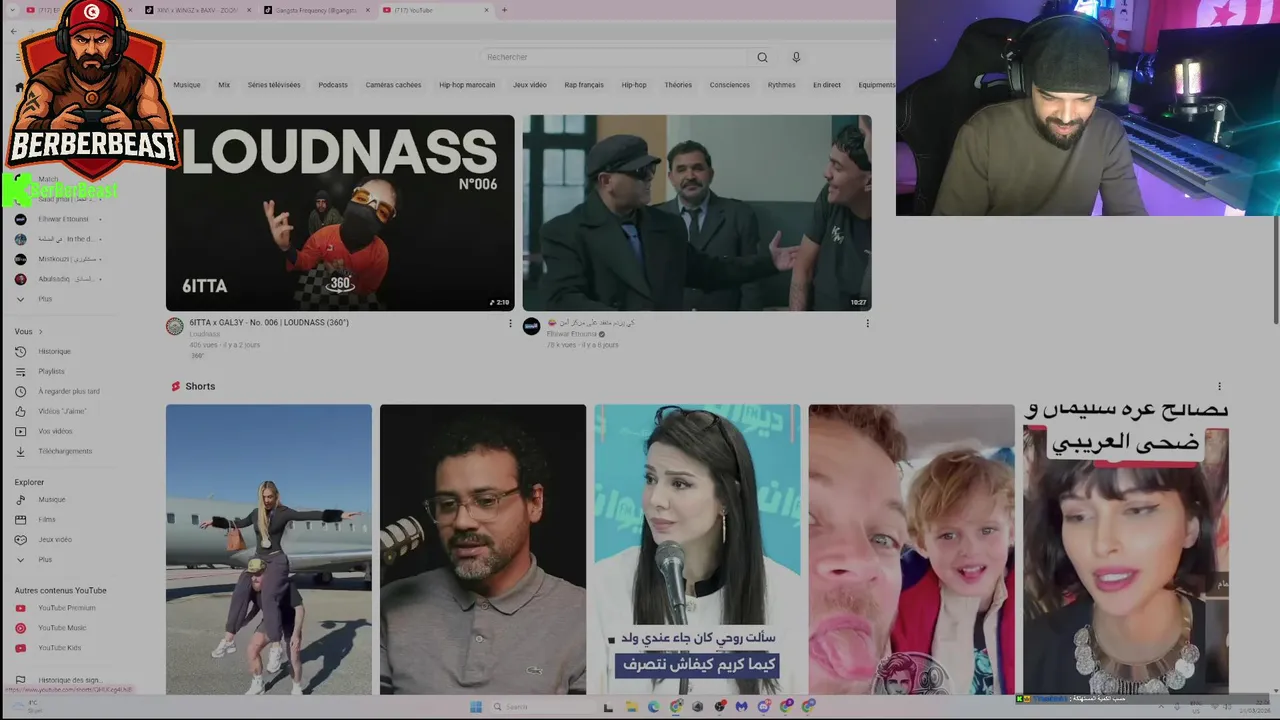Open the Match subscription in sidebar
1280x720 pixels.
pyautogui.click(x=48, y=179)
